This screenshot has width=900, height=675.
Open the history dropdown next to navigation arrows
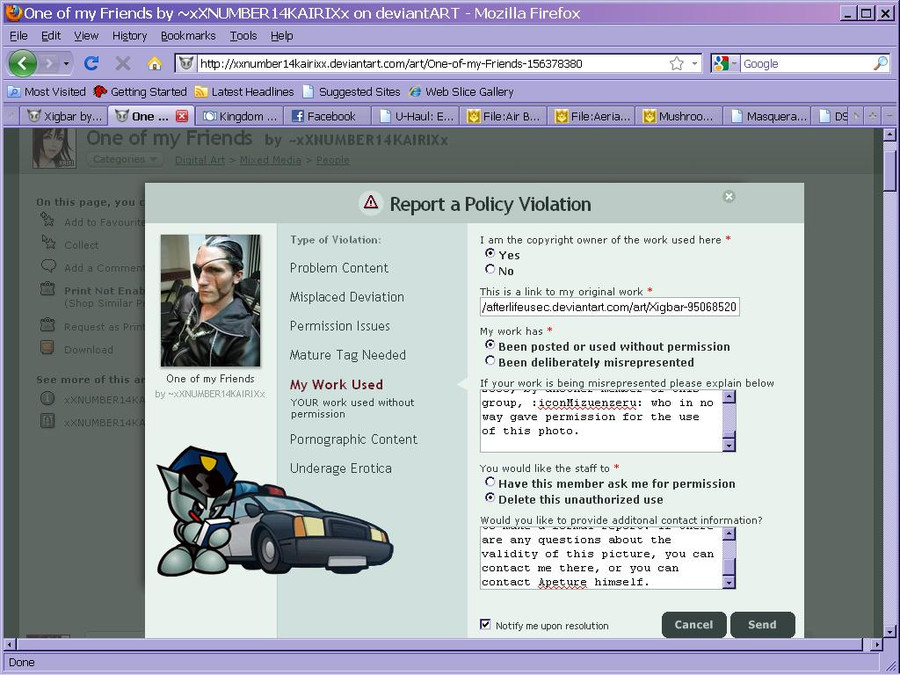(67, 63)
